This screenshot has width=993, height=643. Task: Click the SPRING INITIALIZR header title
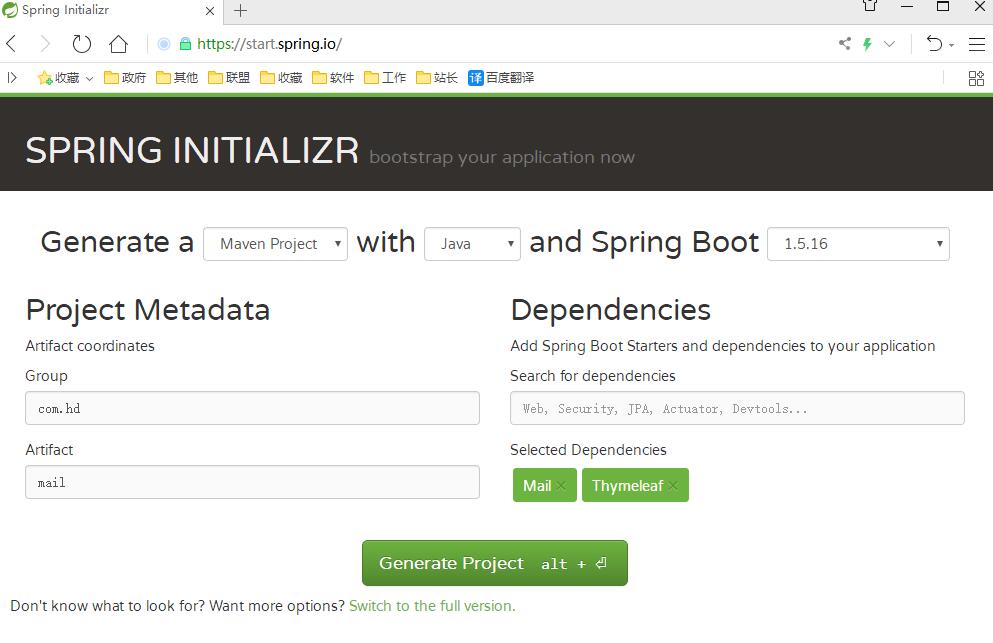pyautogui.click(x=192, y=150)
